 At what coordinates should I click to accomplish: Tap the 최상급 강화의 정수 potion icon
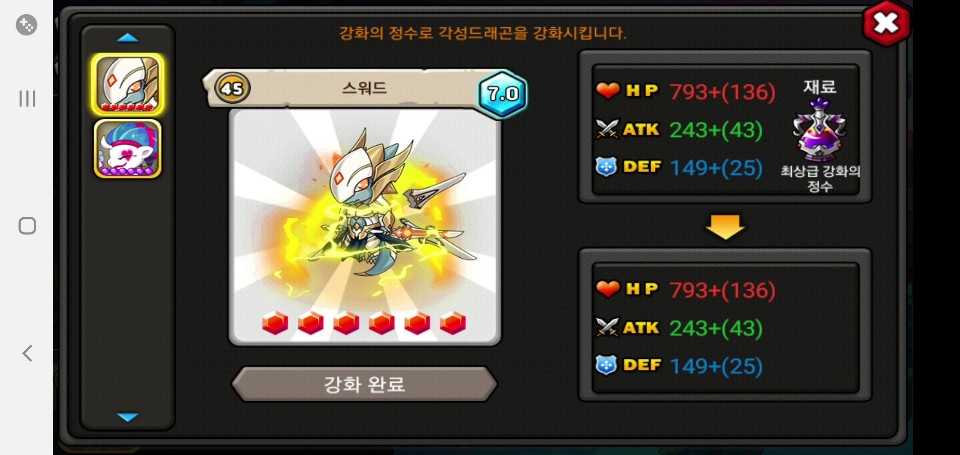coord(820,129)
